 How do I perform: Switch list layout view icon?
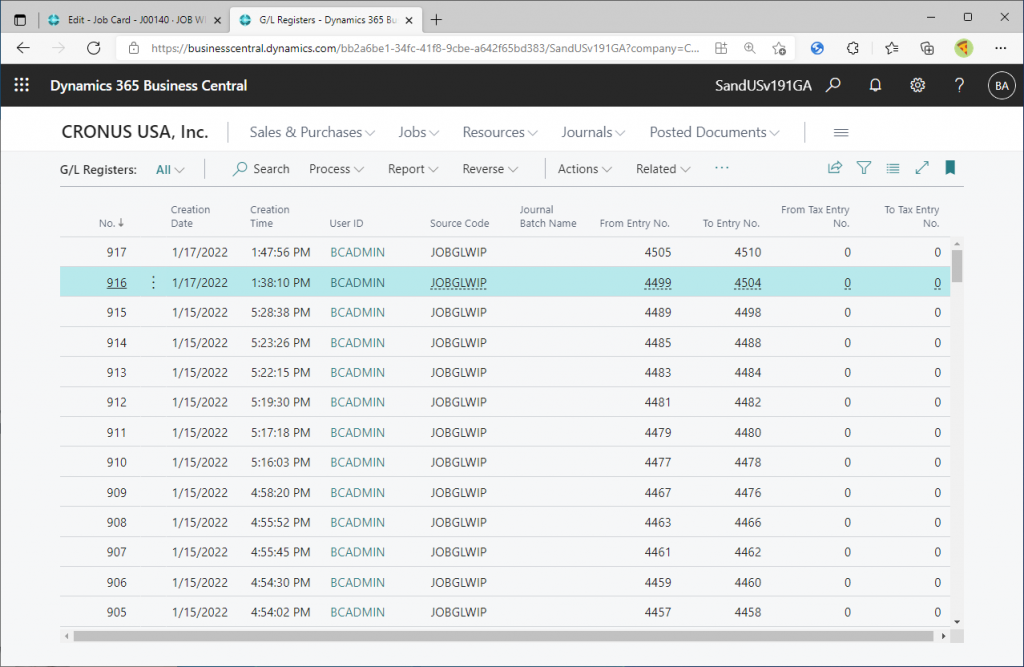click(893, 169)
